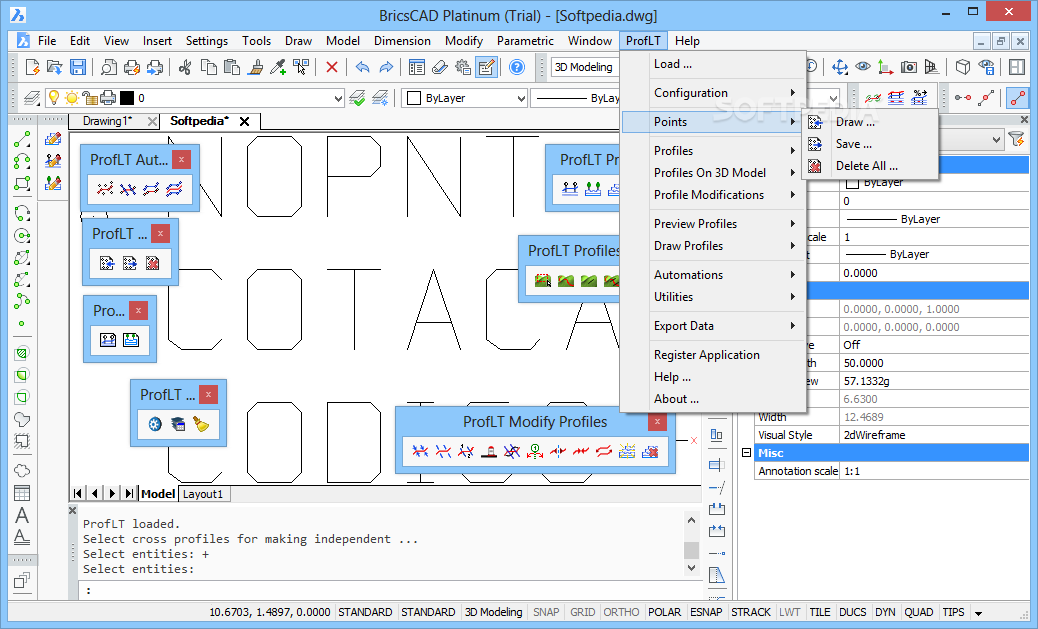The width and height of the screenshot is (1038, 629).
Task: Click the New drawing icon
Action: click(32, 67)
